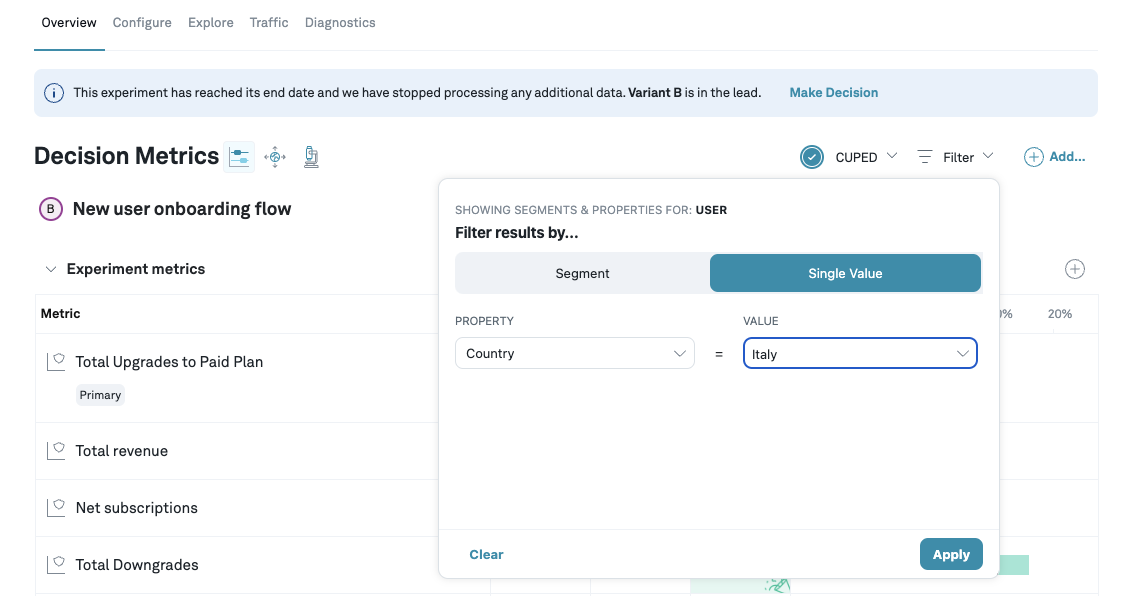Clear the current filter
Screen dimensions: 1132x596
(x=486, y=553)
